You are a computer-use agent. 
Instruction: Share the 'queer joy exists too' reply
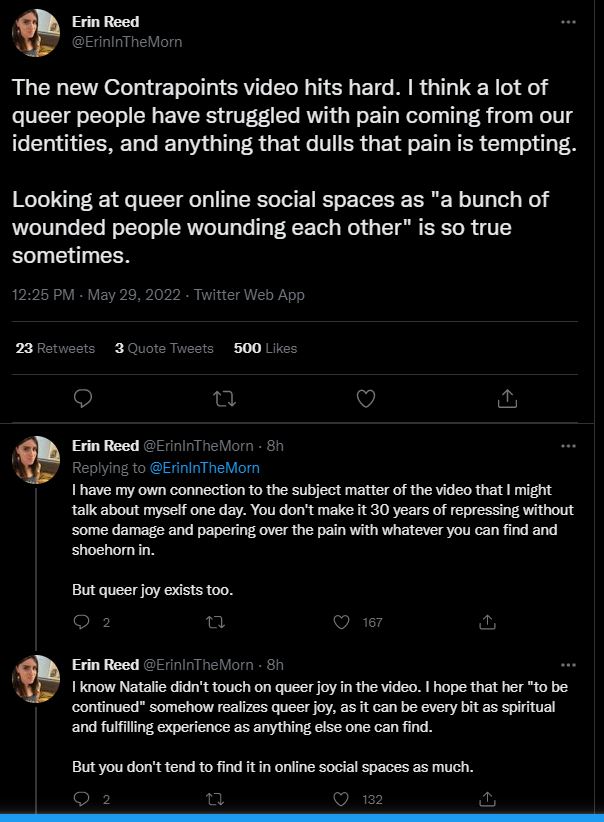tap(488, 622)
